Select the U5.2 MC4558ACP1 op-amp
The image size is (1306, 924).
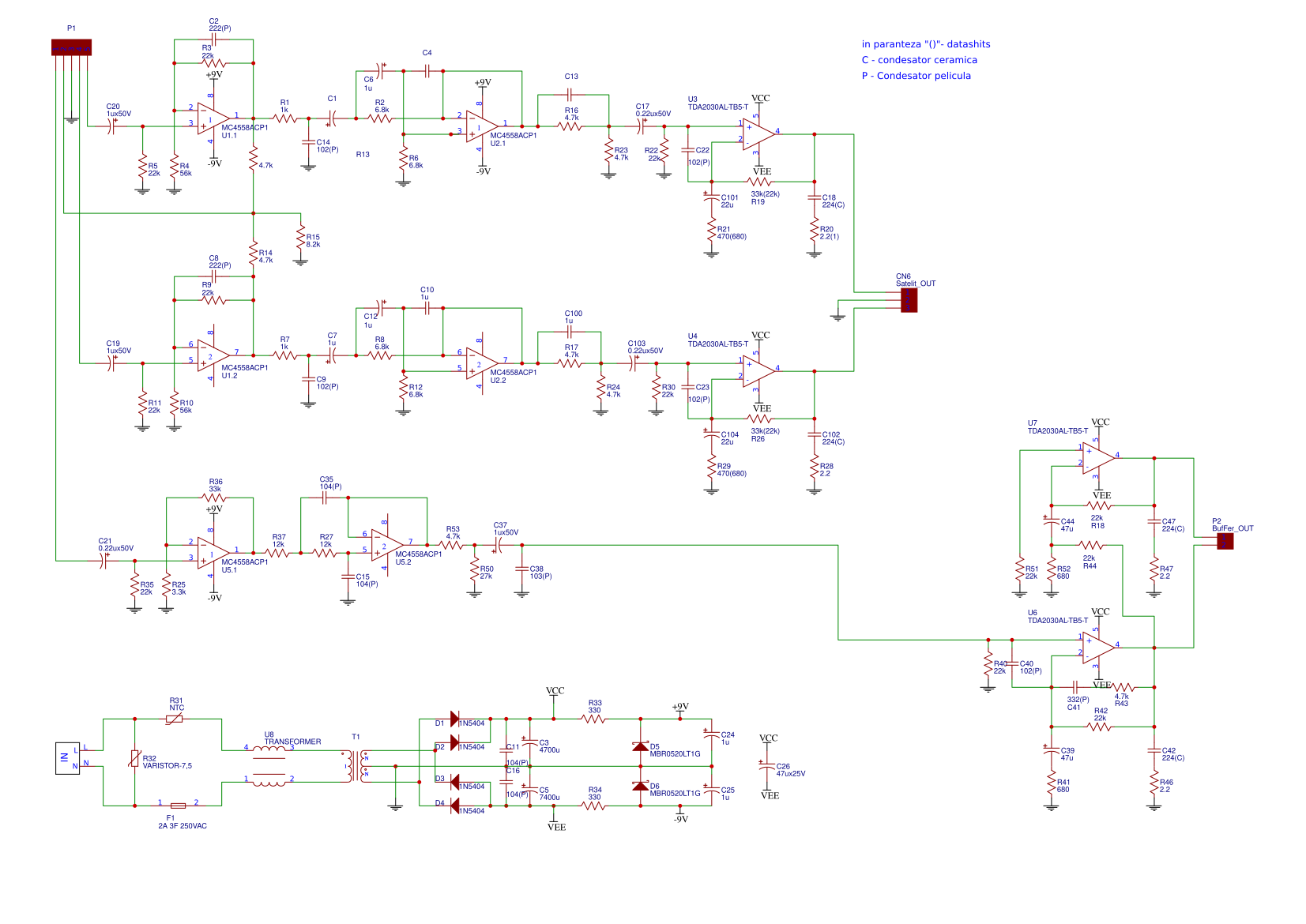coord(386,545)
